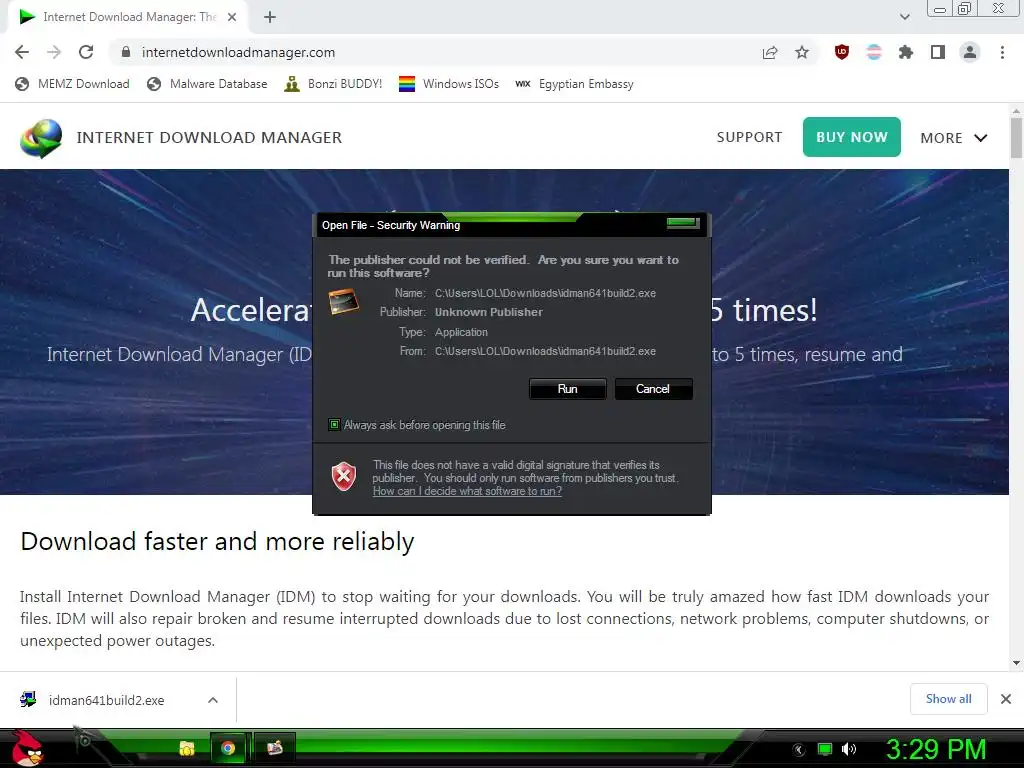
Task: Bookmark this page with the star icon
Action: click(x=802, y=52)
